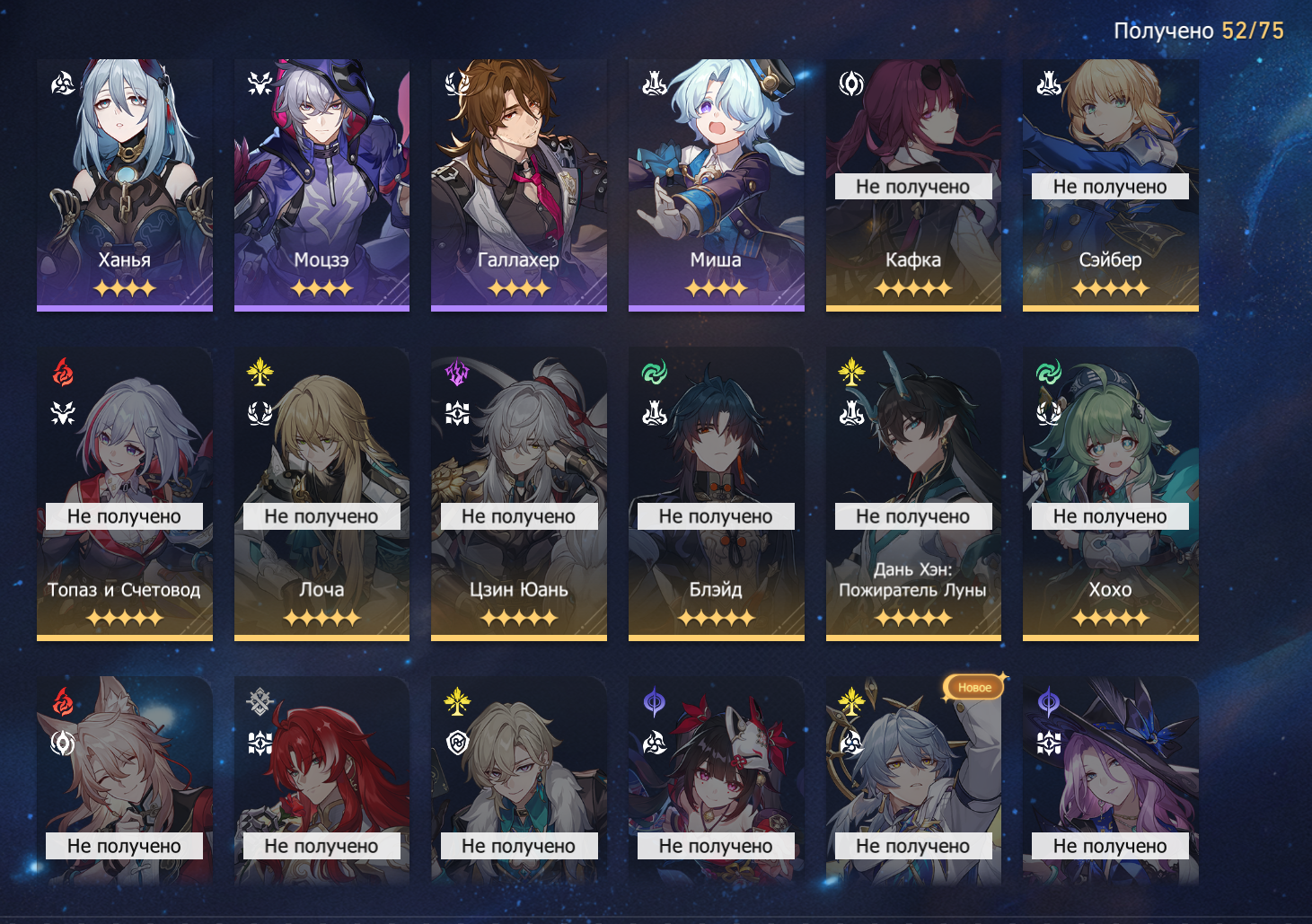Open the fox-masked character card
The image size is (1312, 924).
716,779
